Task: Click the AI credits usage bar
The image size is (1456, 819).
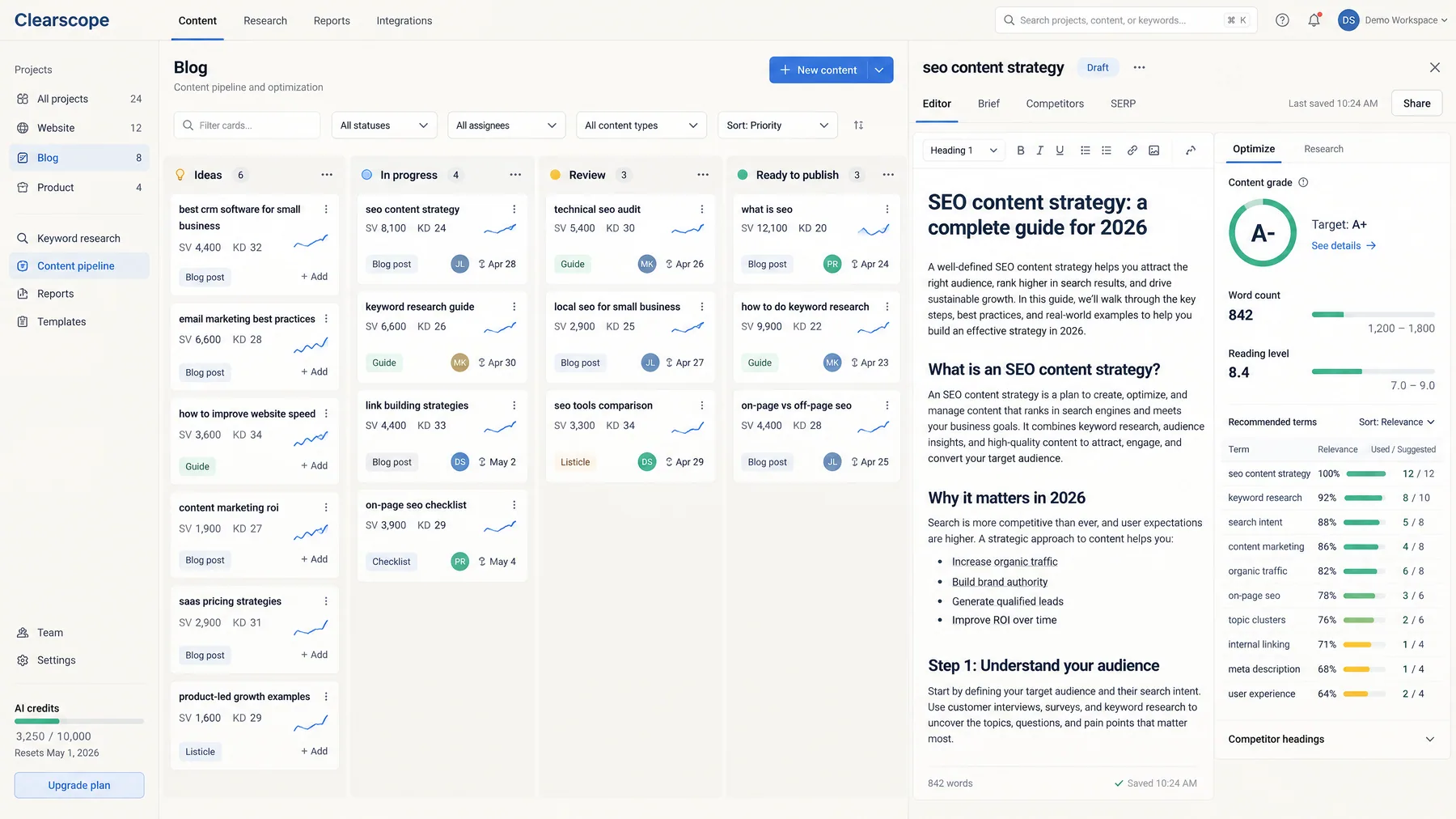Action: 79,721
